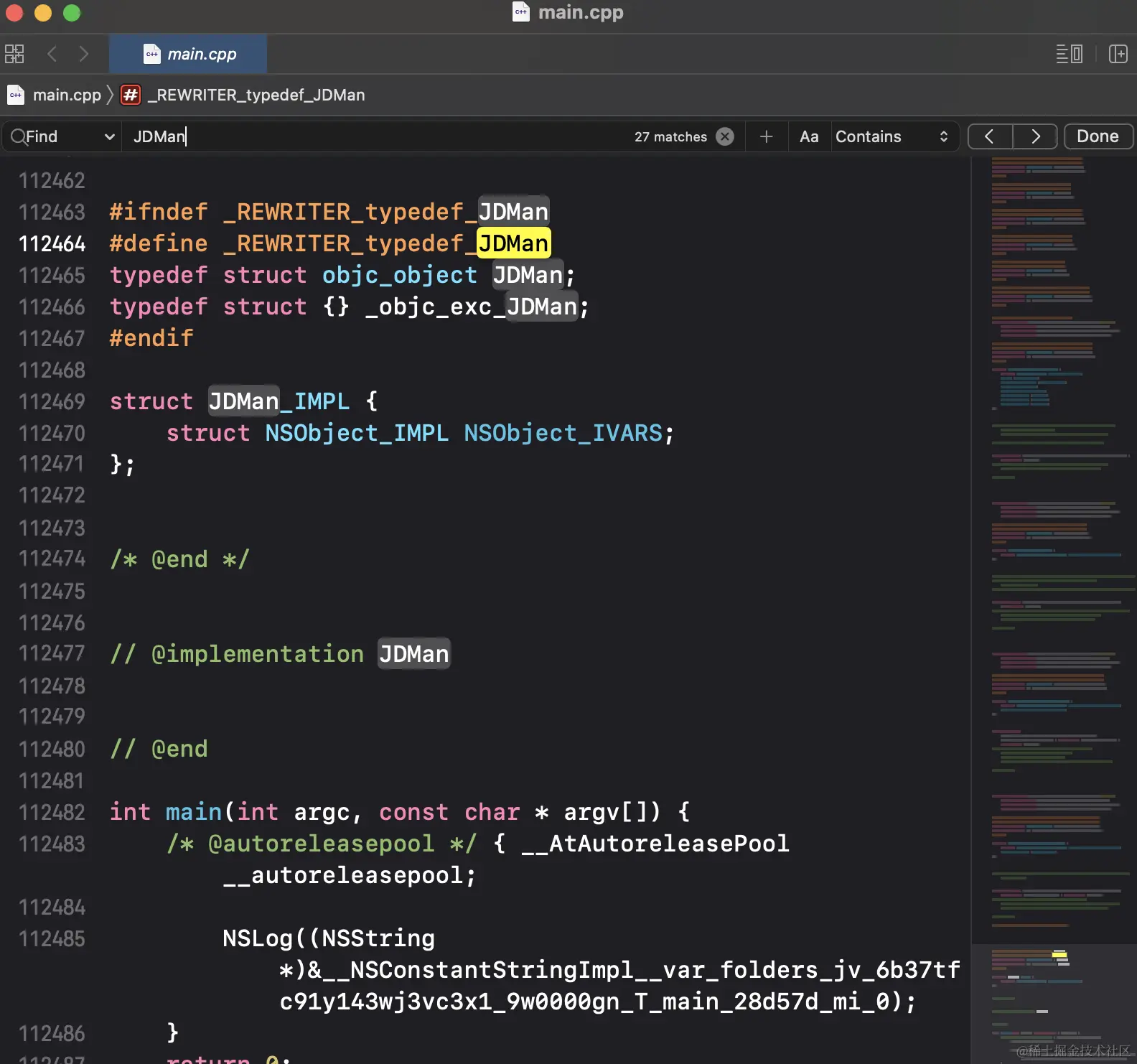Toggle case-sensitive matching (Aa)
Screen dimensions: 1137x1064
[809, 136]
